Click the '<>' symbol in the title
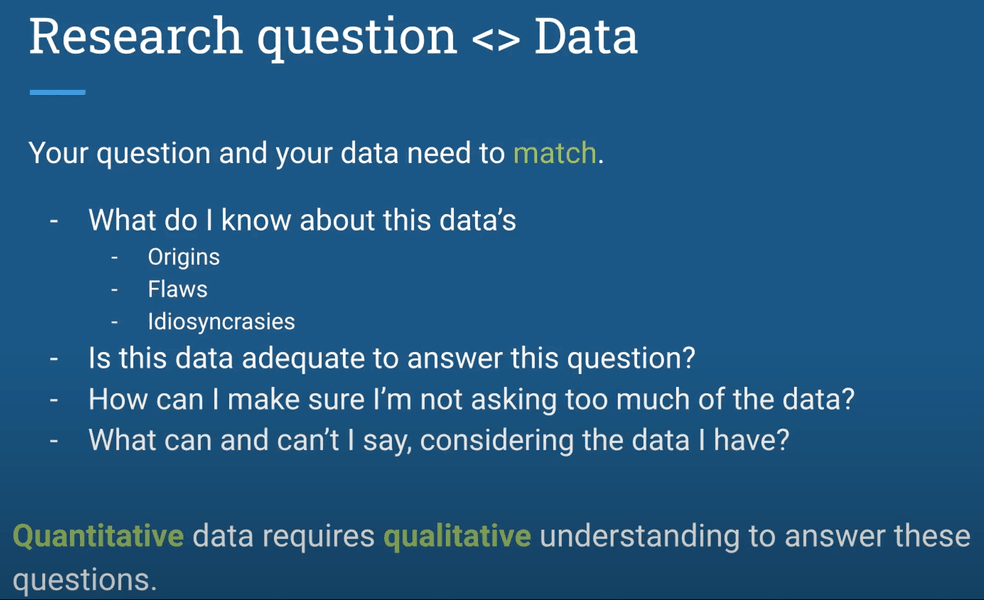 (x=495, y=40)
